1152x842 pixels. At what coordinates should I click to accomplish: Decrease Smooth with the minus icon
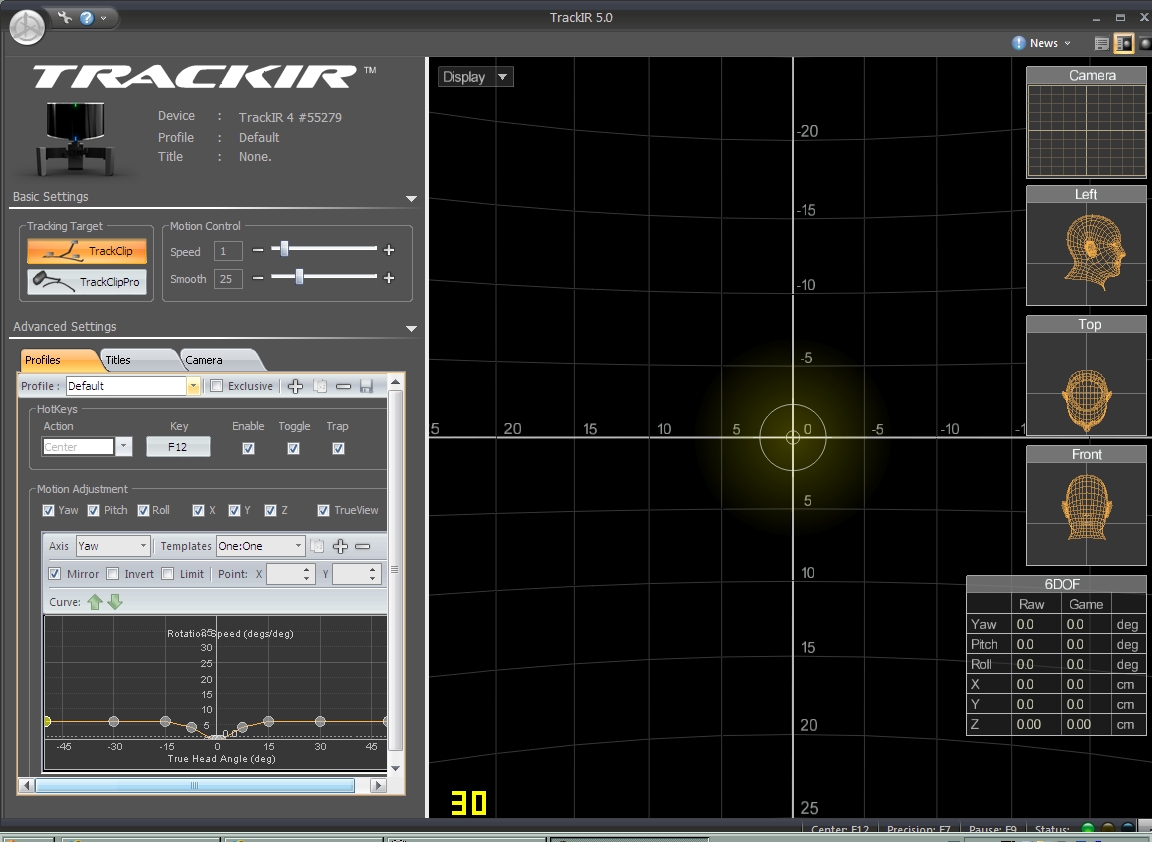(x=258, y=278)
